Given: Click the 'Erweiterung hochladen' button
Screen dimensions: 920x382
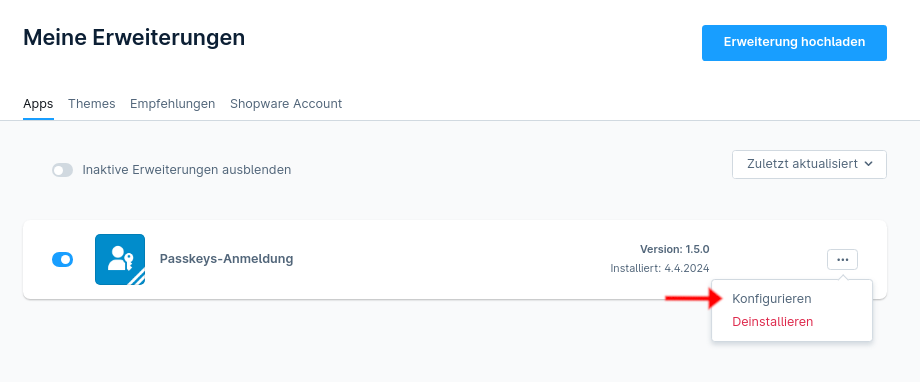Looking at the screenshot, I should coord(794,42).
